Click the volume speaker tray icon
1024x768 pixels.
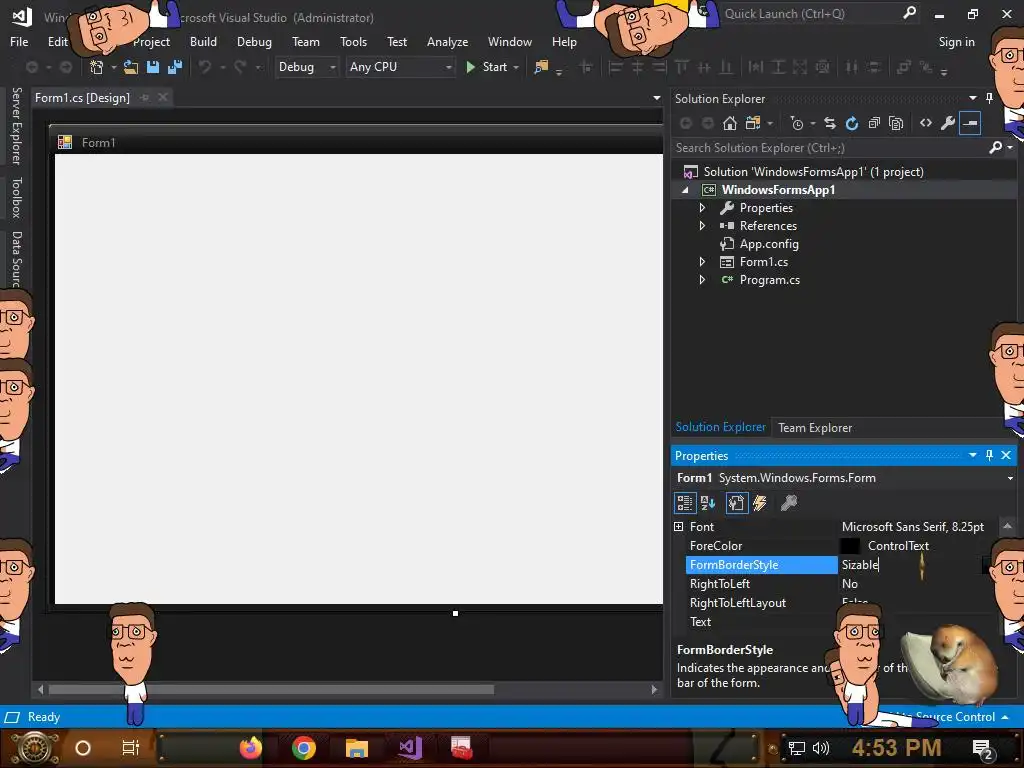[x=820, y=748]
